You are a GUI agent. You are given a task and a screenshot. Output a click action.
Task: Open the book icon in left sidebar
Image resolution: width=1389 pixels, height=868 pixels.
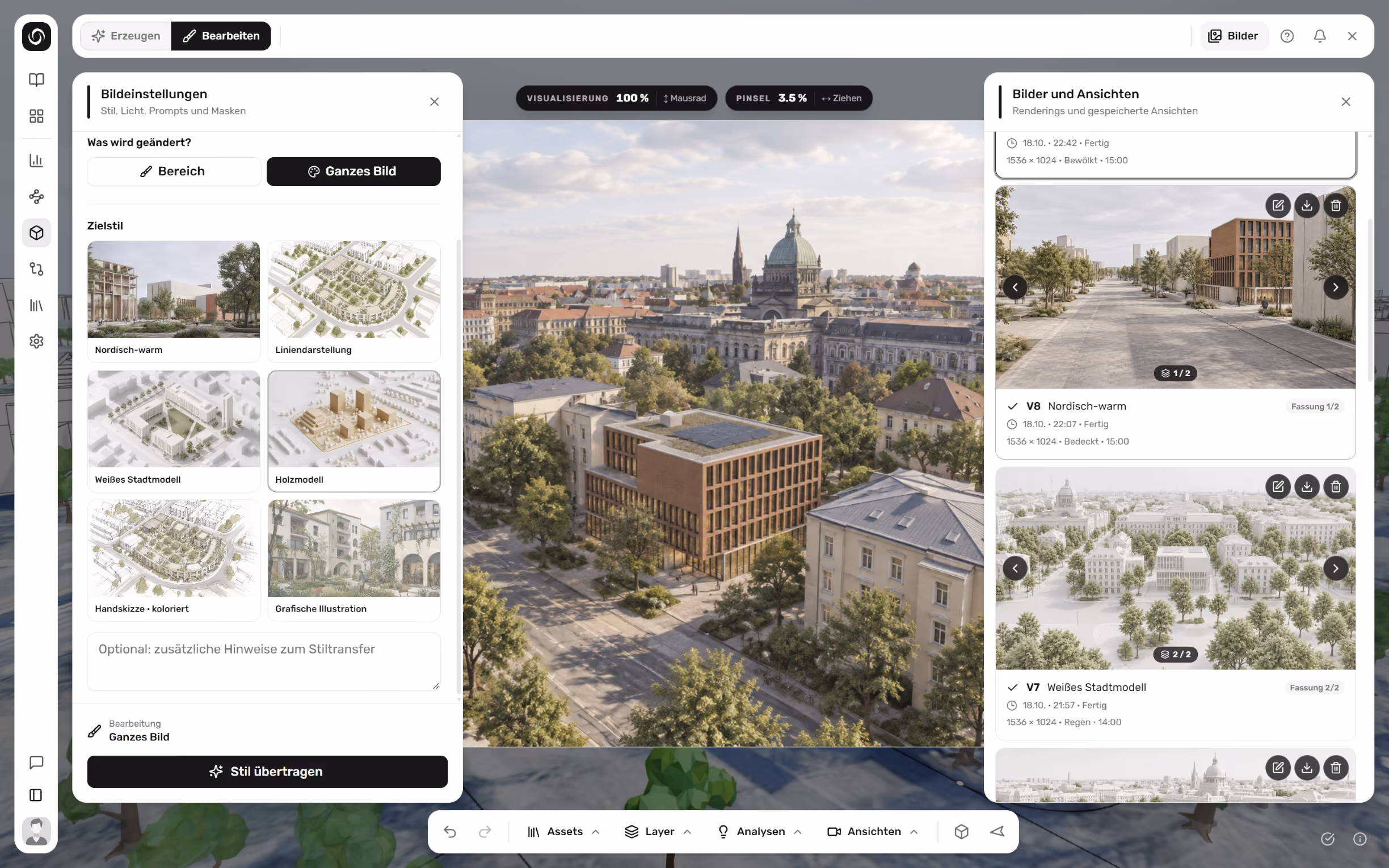(36, 79)
